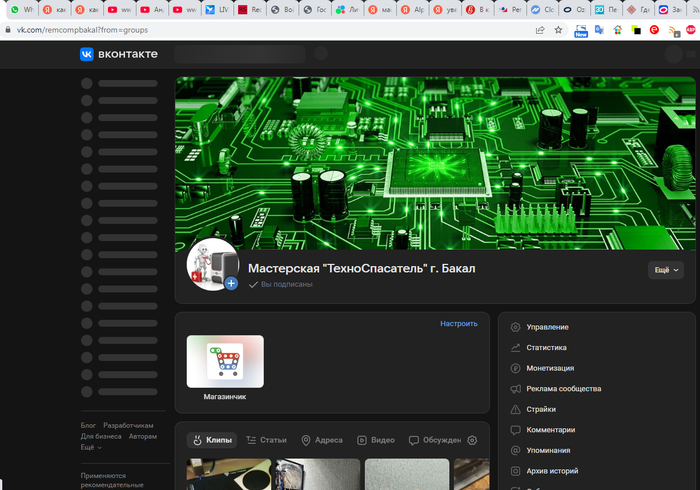
Task: Click gear icon next to content tabs
Action: click(472, 440)
